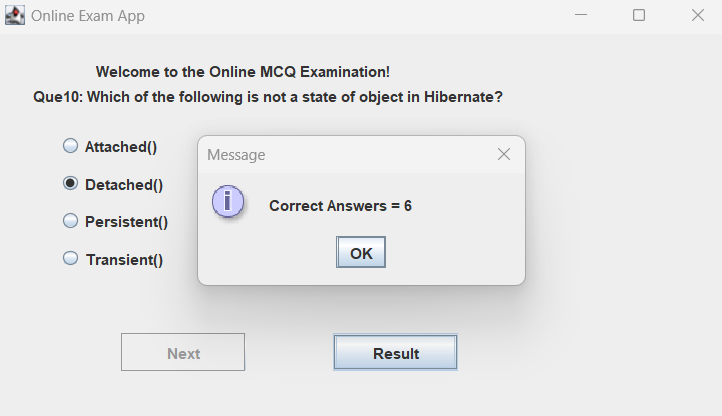Click the "Correct Answers = 6" text

340,206
